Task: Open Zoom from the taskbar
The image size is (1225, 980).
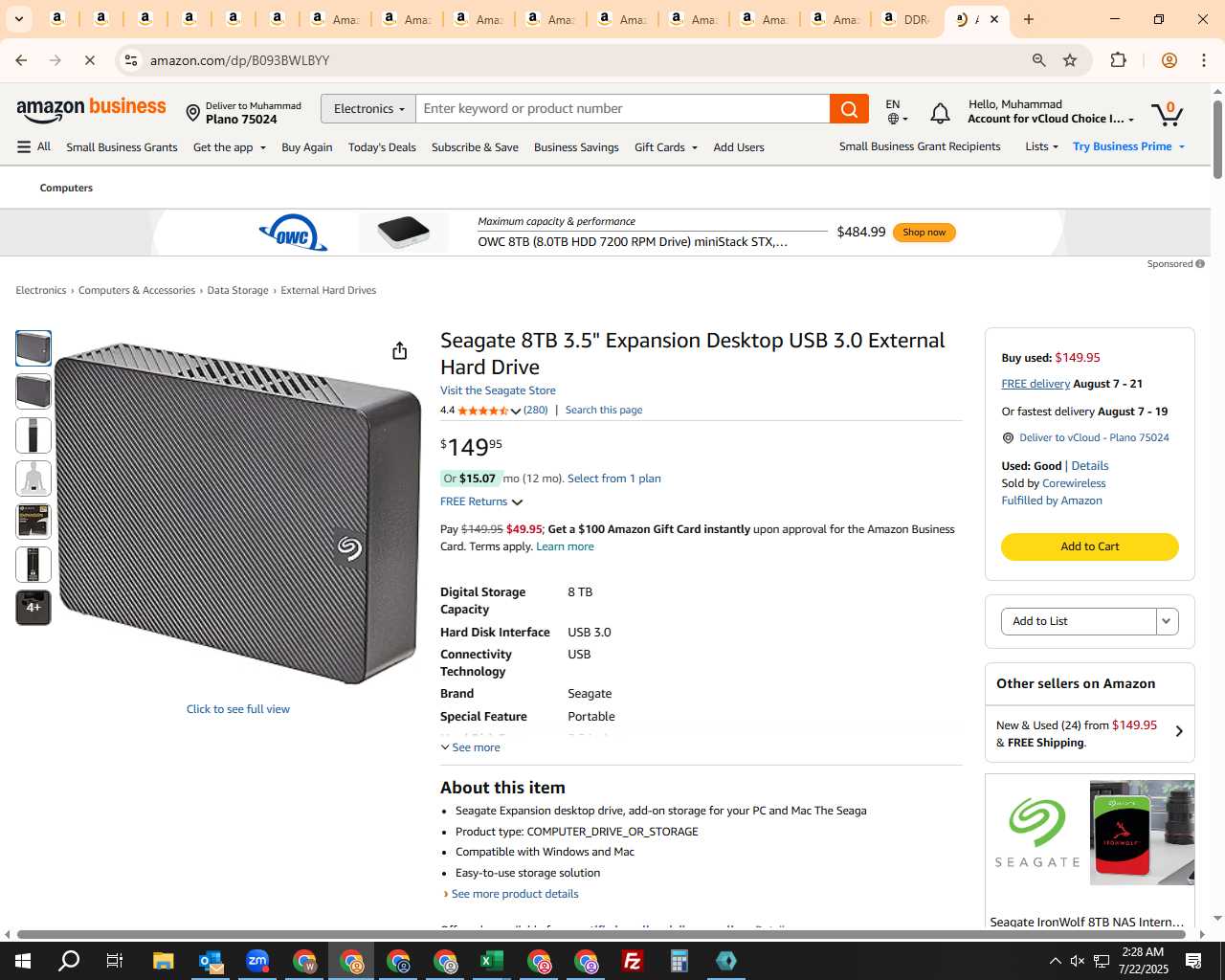Action: point(257,961)
